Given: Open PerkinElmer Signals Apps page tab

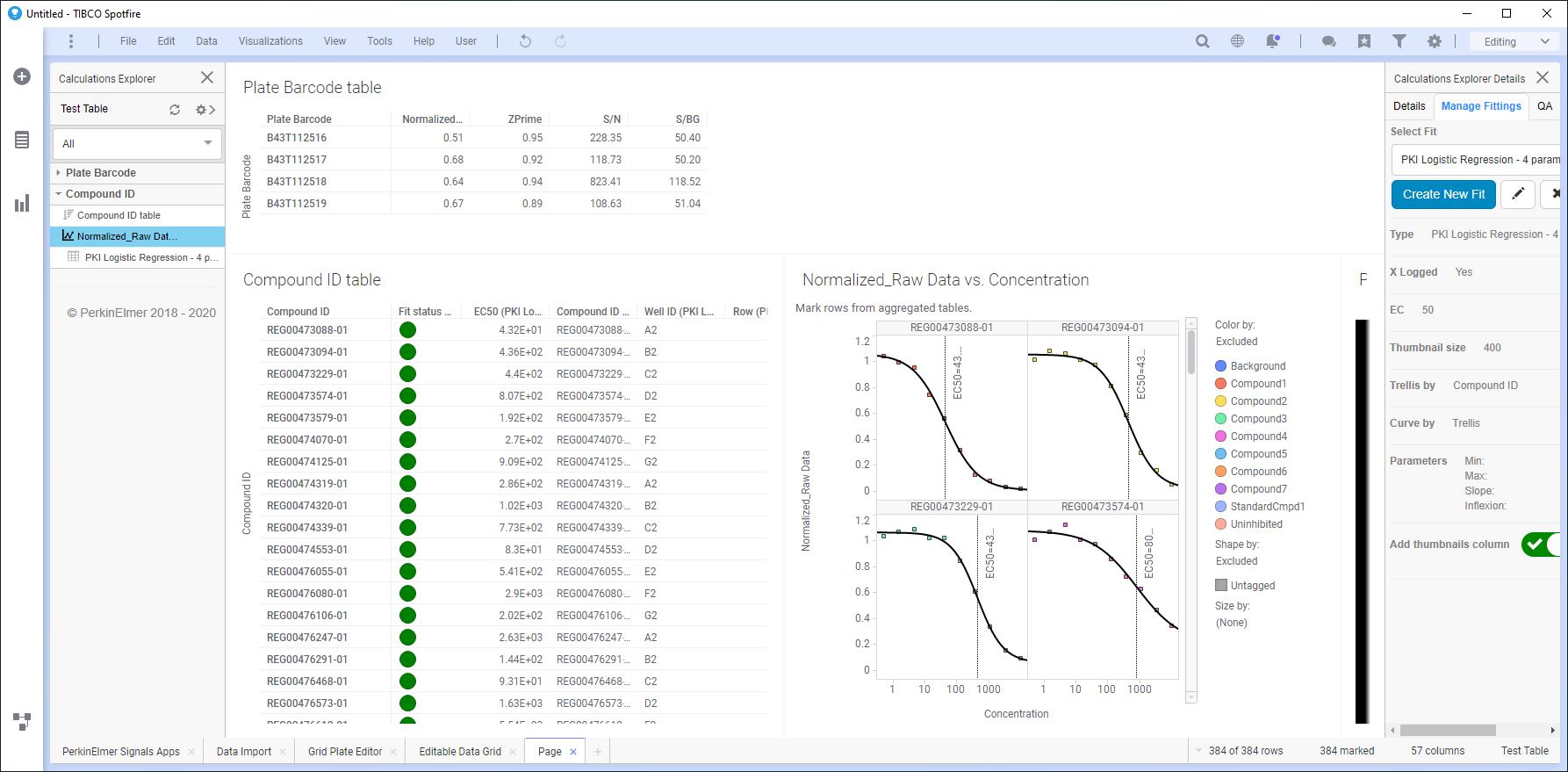Looking at the screenshot, I should pos(121,752).
